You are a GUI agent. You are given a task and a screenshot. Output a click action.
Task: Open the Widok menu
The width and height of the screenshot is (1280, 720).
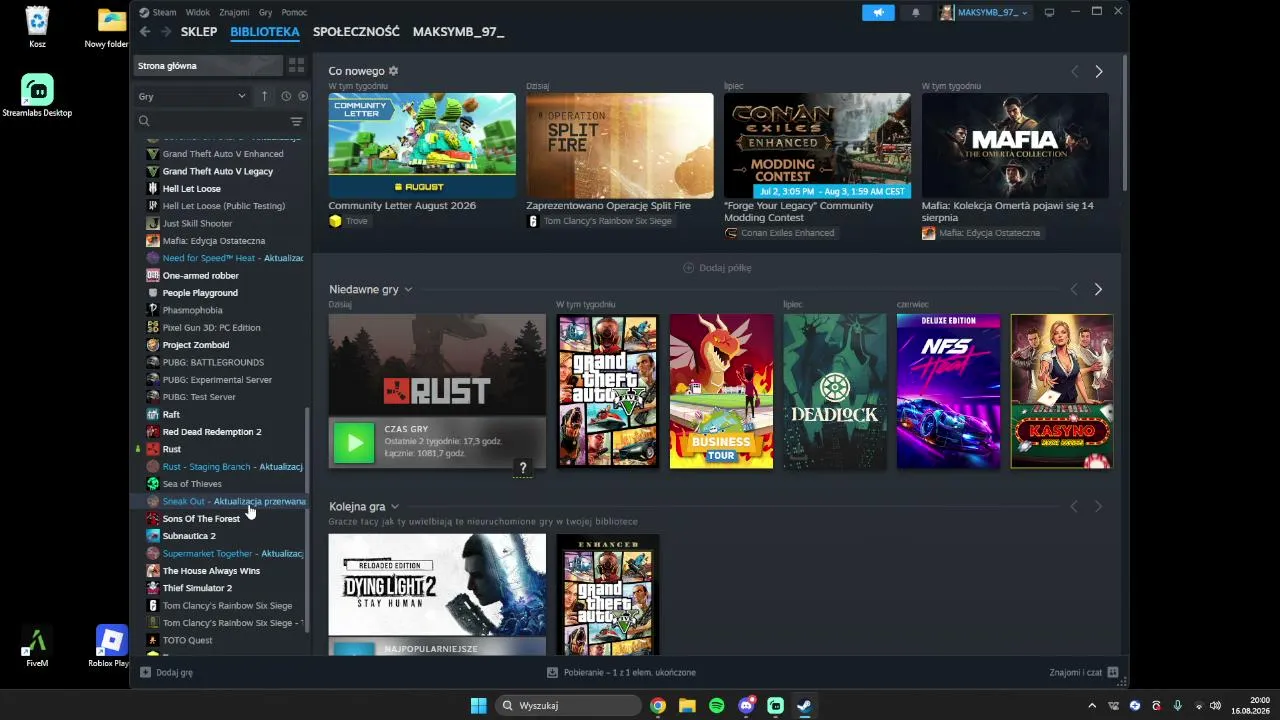(199, 12)
